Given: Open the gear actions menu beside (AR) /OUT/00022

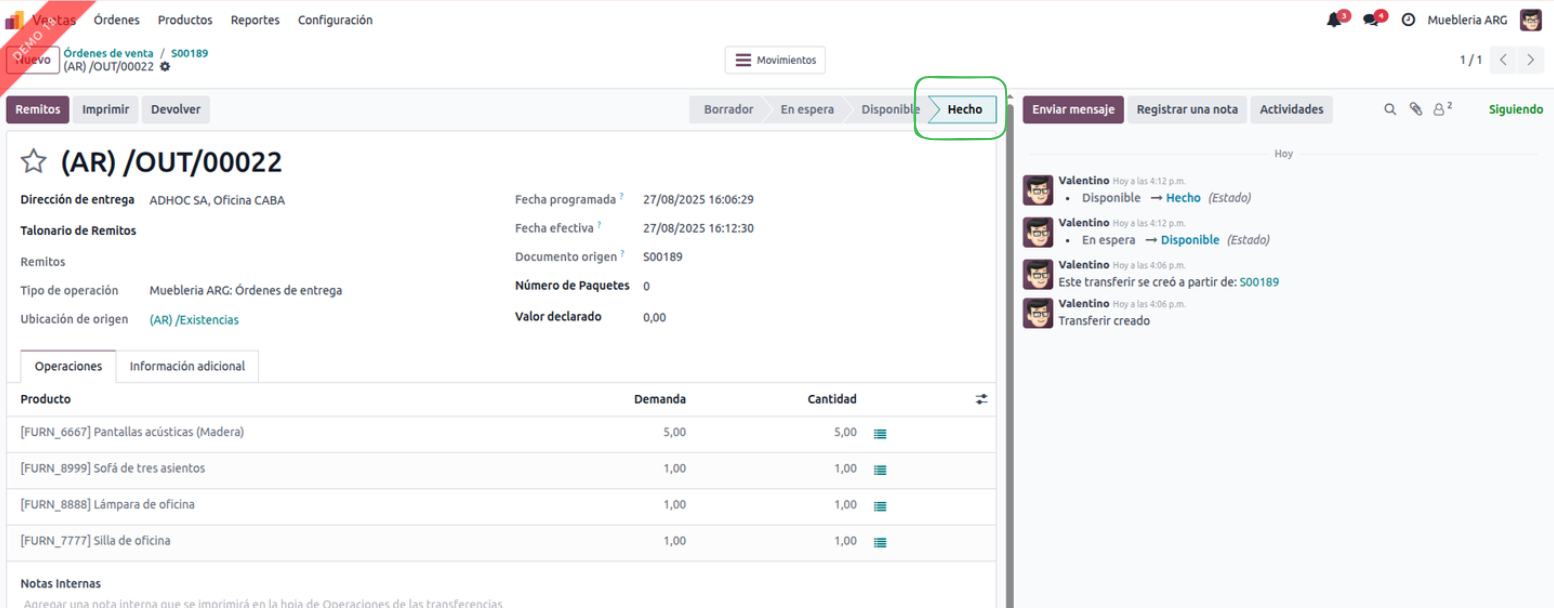Looking at the screenshot, I should pos(165,67).
